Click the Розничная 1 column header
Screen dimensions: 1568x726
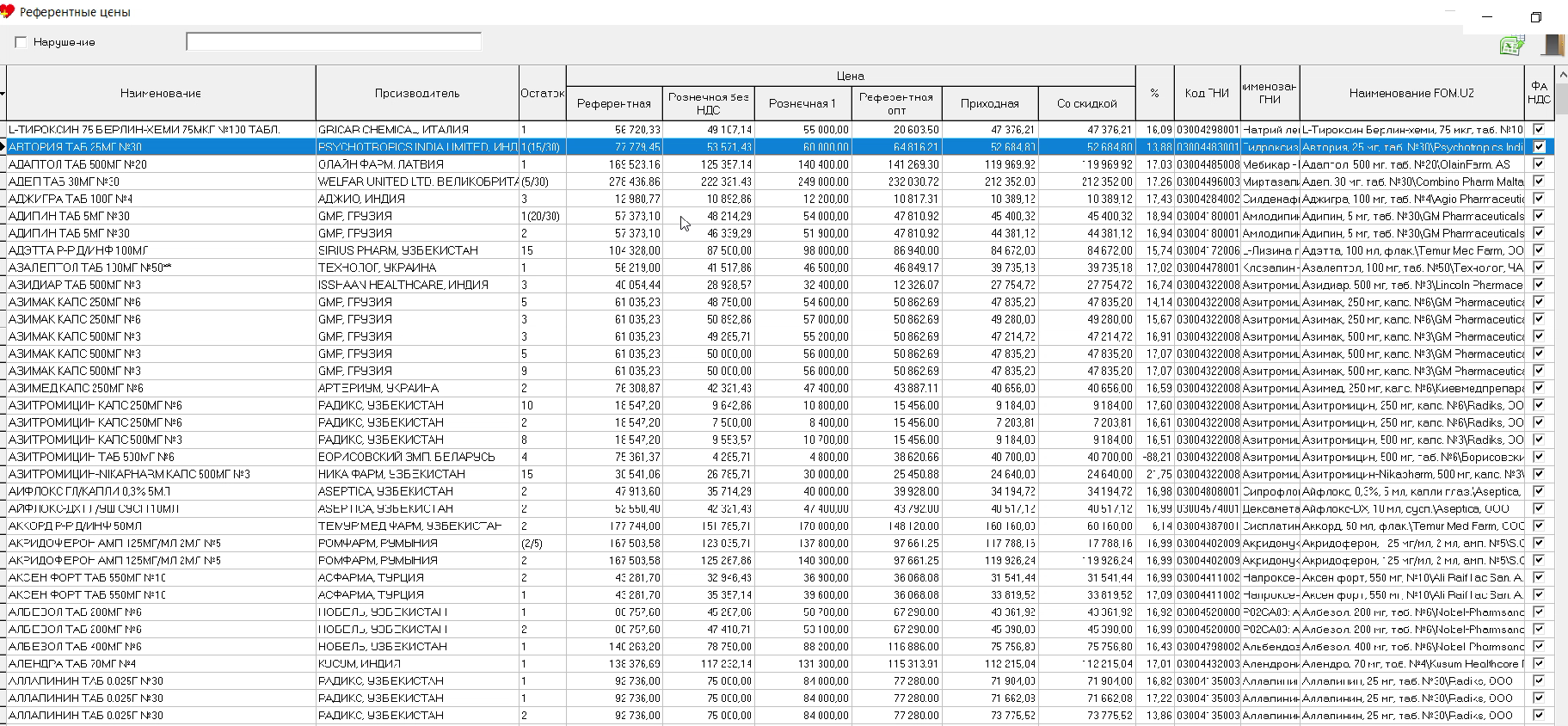click(802, 103)
